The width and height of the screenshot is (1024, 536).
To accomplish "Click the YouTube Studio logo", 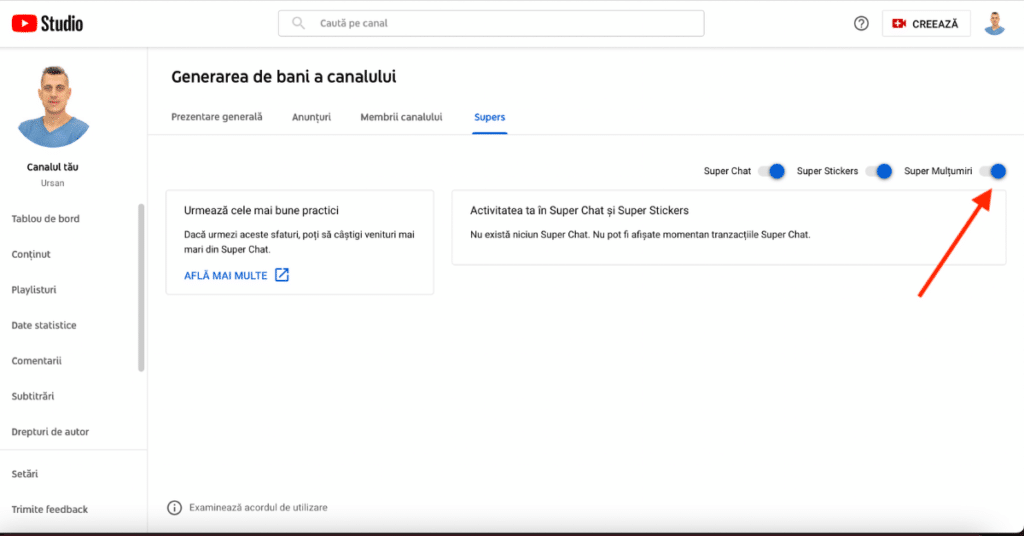I will point(47,24).
